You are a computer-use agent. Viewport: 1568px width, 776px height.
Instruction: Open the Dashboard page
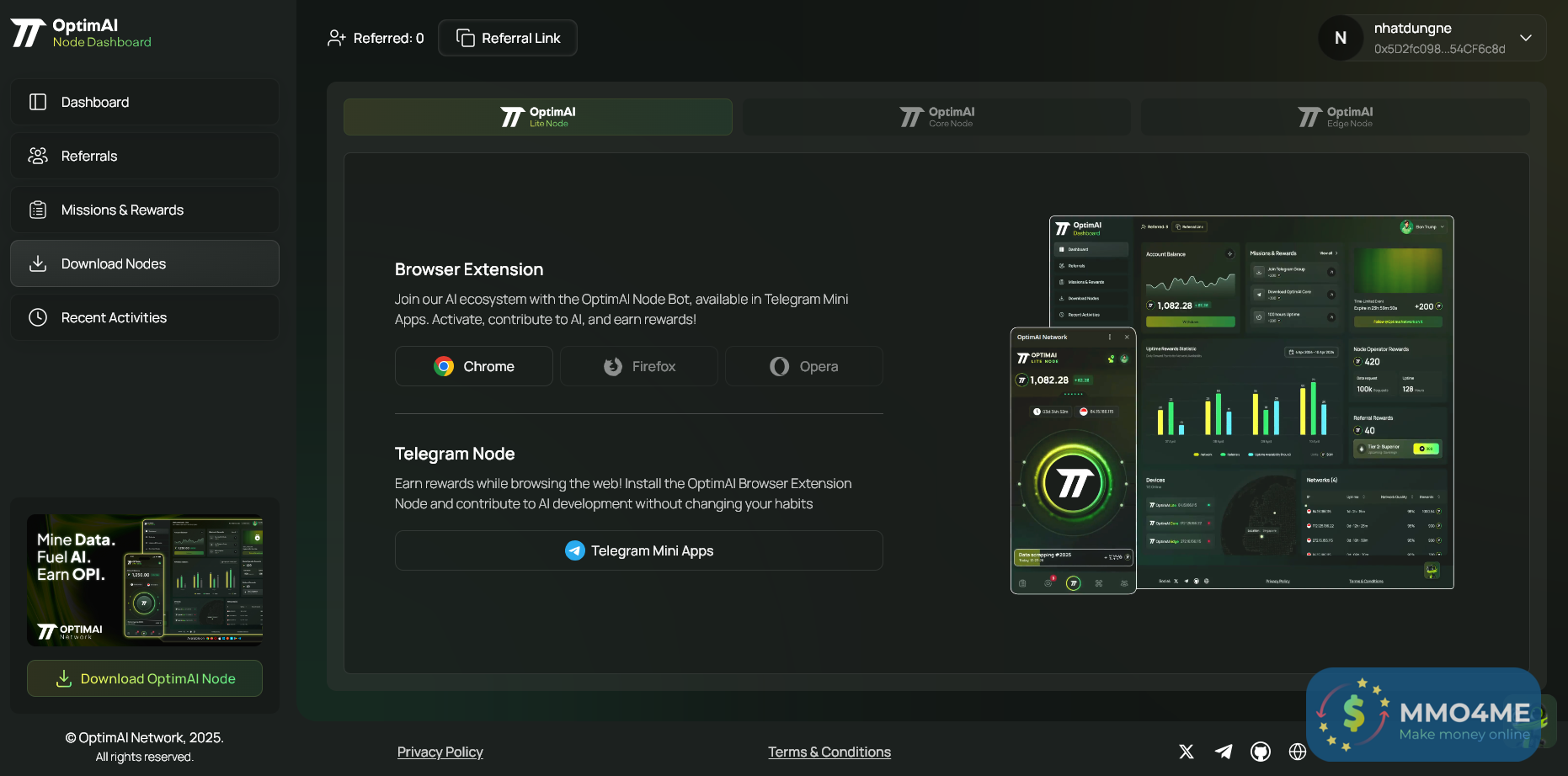pos(145,102)
